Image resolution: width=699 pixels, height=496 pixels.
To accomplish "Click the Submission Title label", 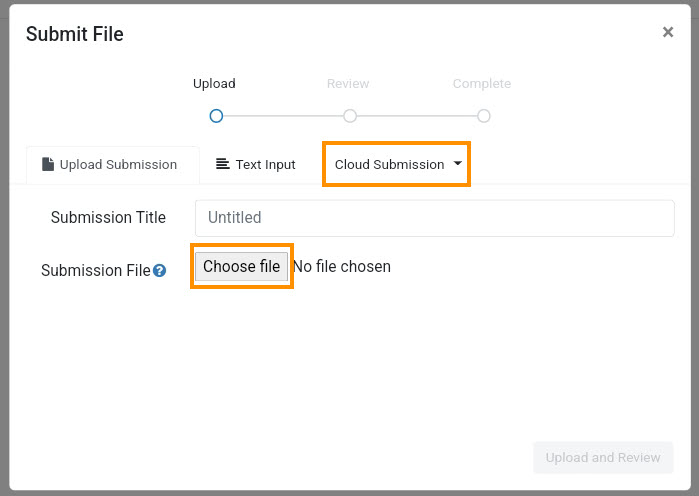I will coord(108,217).
